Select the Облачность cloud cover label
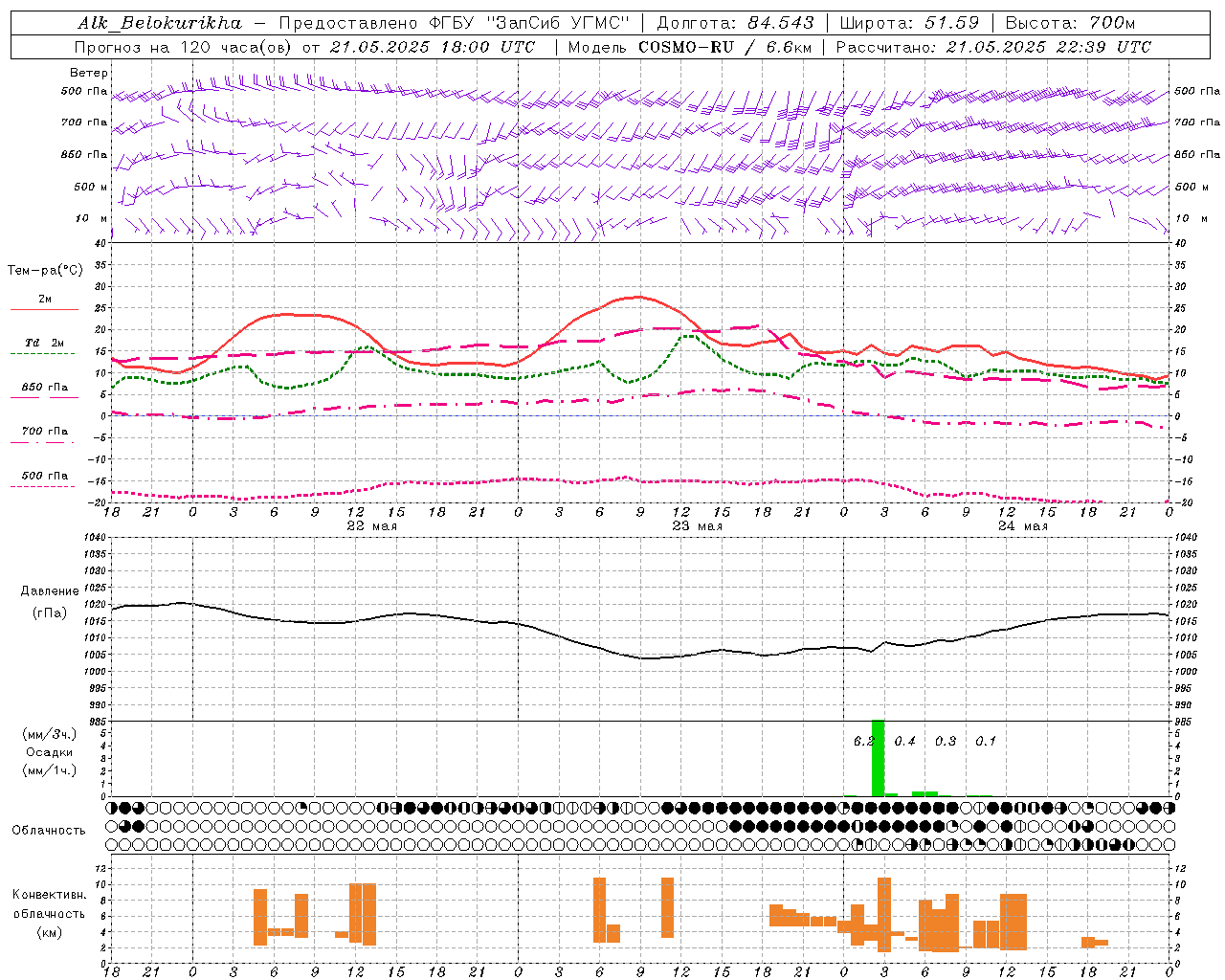This screenshot has width=1225, height=980. click(49, 830)
